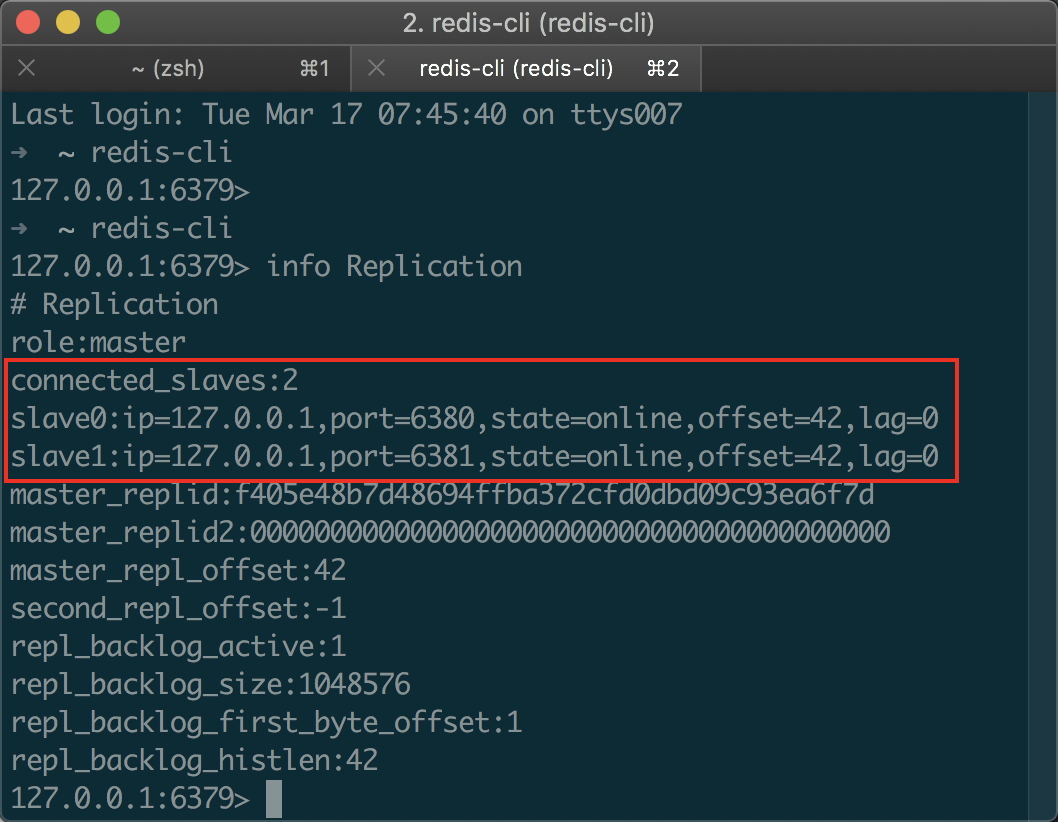Screen dimensions: 1058x822
Task: Click the 'repl_backlog_histlen:42' line
Action: click(194, 761)
